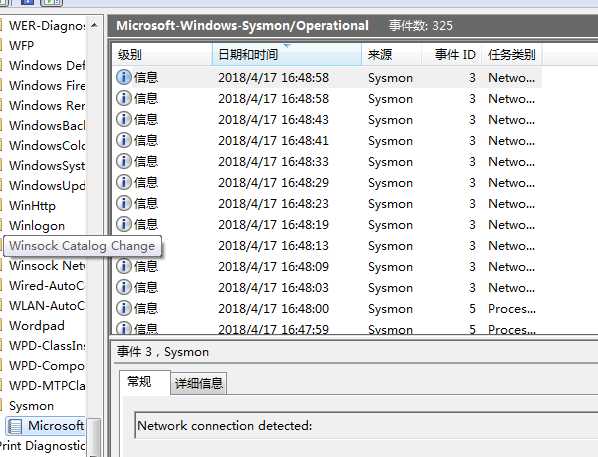Viewport: 598px width, 457px height.
Task: Select Windows Defender tree node
Action: pyautogui.click(x=47, y=65)
